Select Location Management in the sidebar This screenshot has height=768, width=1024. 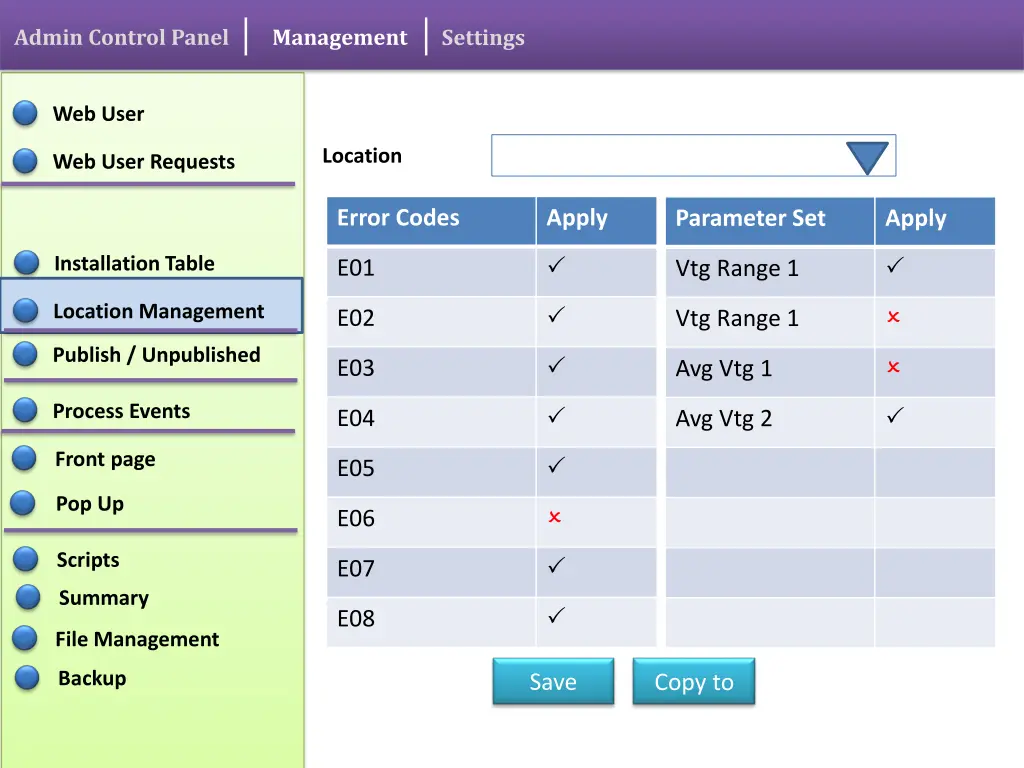[x=158, y=311]
